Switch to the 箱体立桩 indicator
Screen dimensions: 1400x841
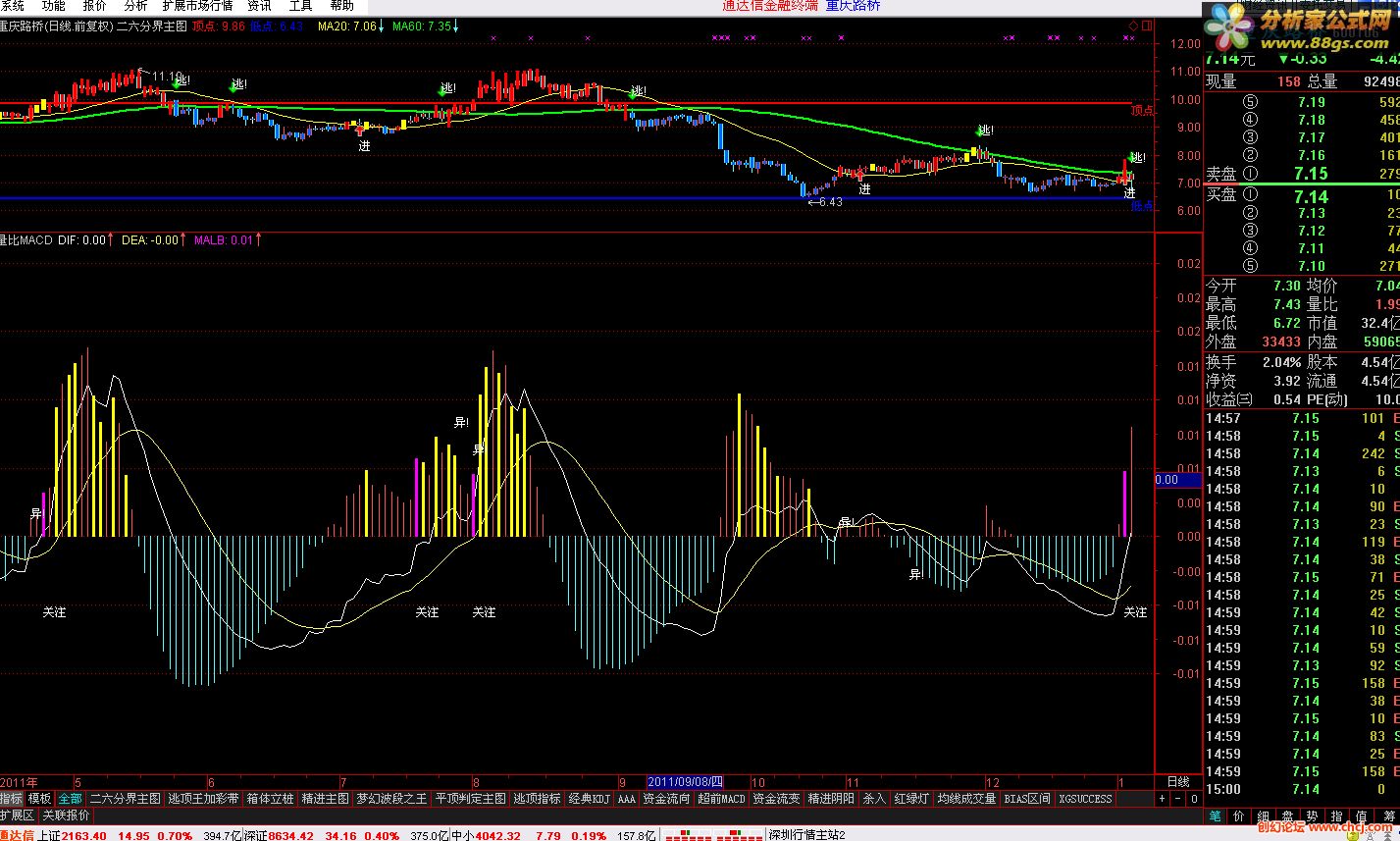click(270, 799)
